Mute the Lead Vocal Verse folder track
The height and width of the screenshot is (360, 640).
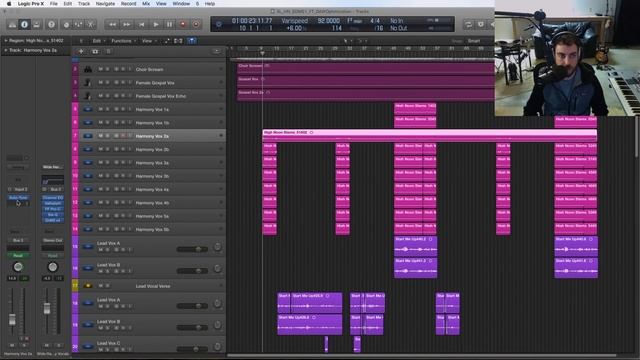[100, 286]
